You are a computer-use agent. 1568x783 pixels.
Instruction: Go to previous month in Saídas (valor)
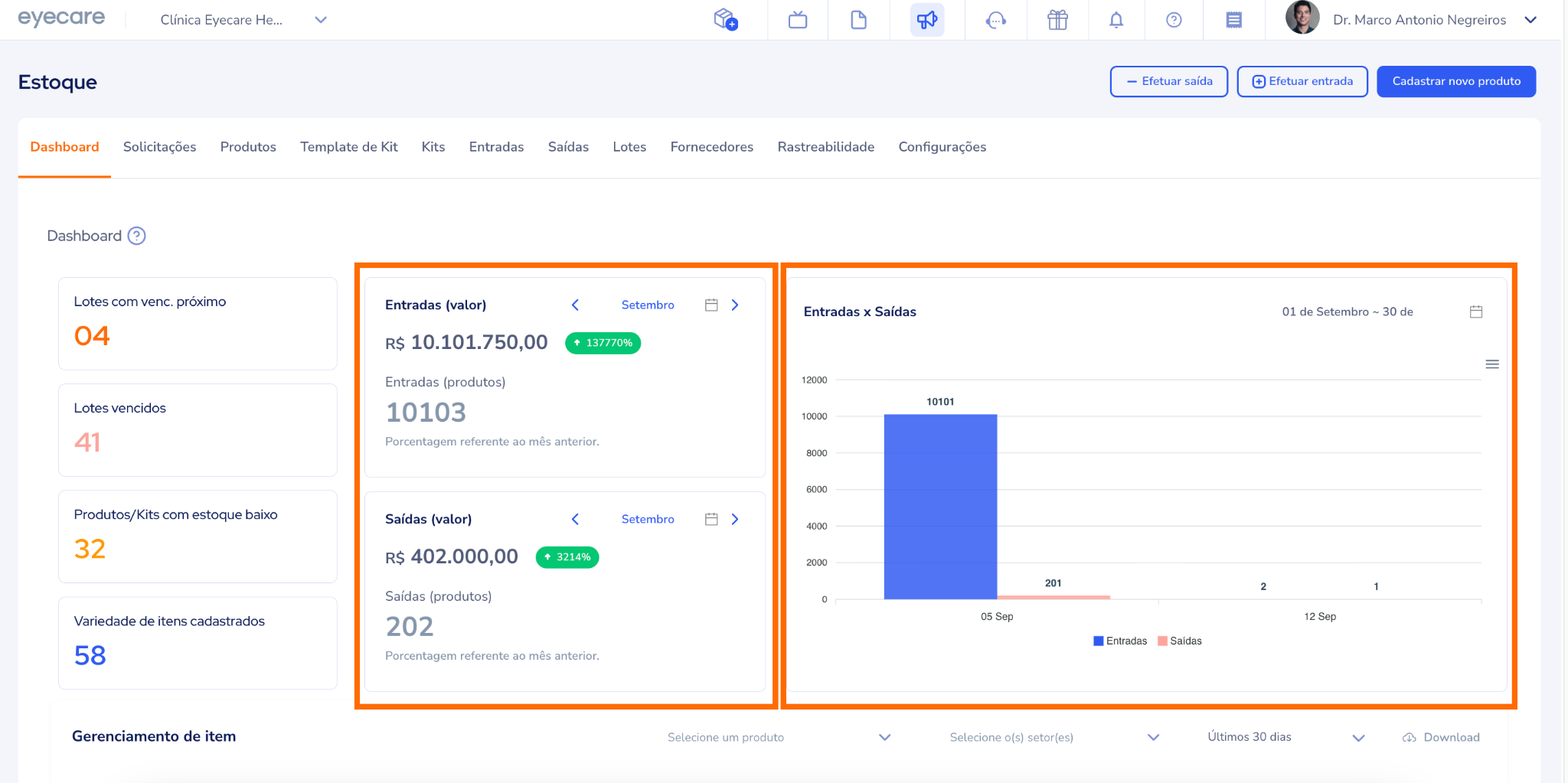click(575, 519)
